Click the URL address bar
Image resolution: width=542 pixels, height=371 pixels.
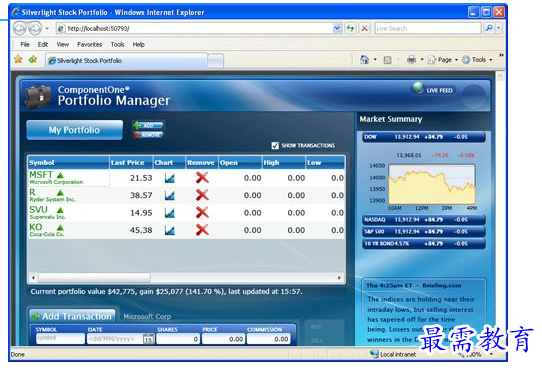194,28
